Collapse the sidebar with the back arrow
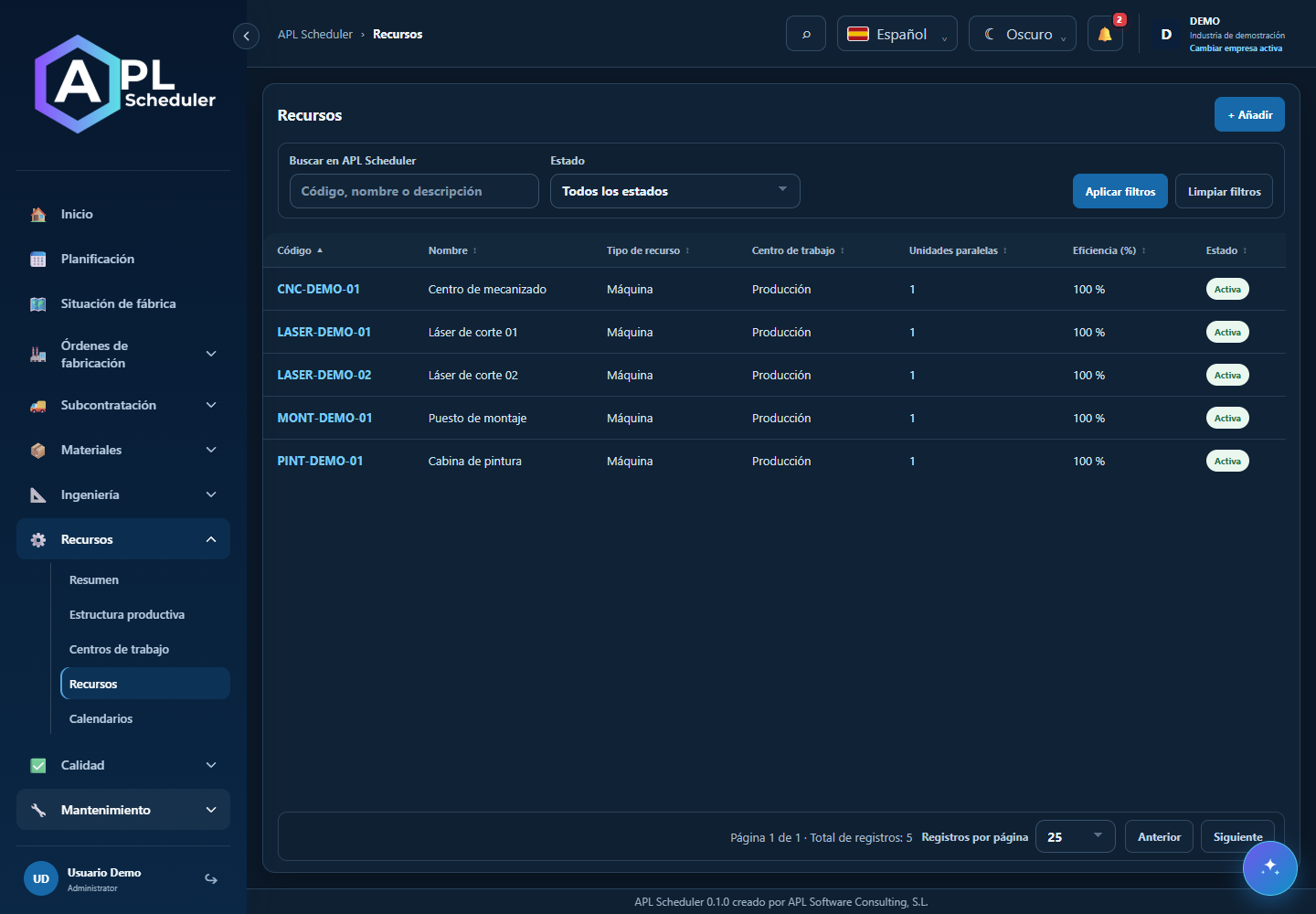This screenshot has width=1316, height=914. [246, 36]
